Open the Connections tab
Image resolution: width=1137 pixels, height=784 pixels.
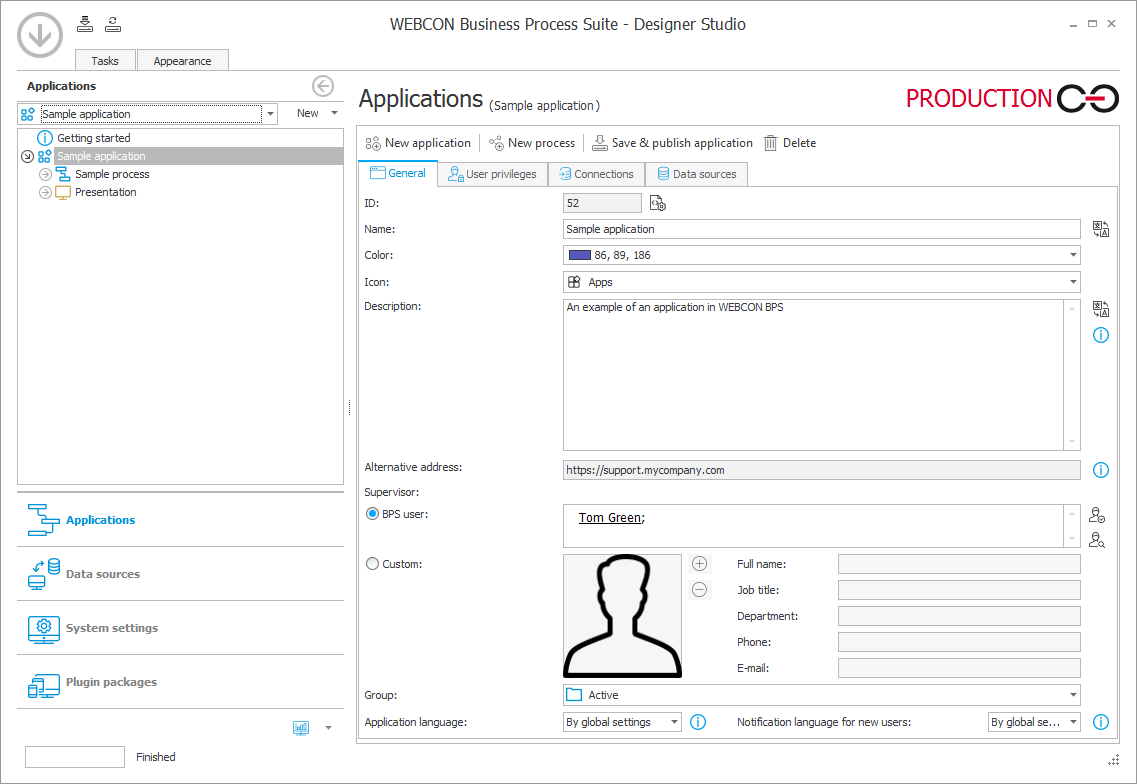(596, 174)
